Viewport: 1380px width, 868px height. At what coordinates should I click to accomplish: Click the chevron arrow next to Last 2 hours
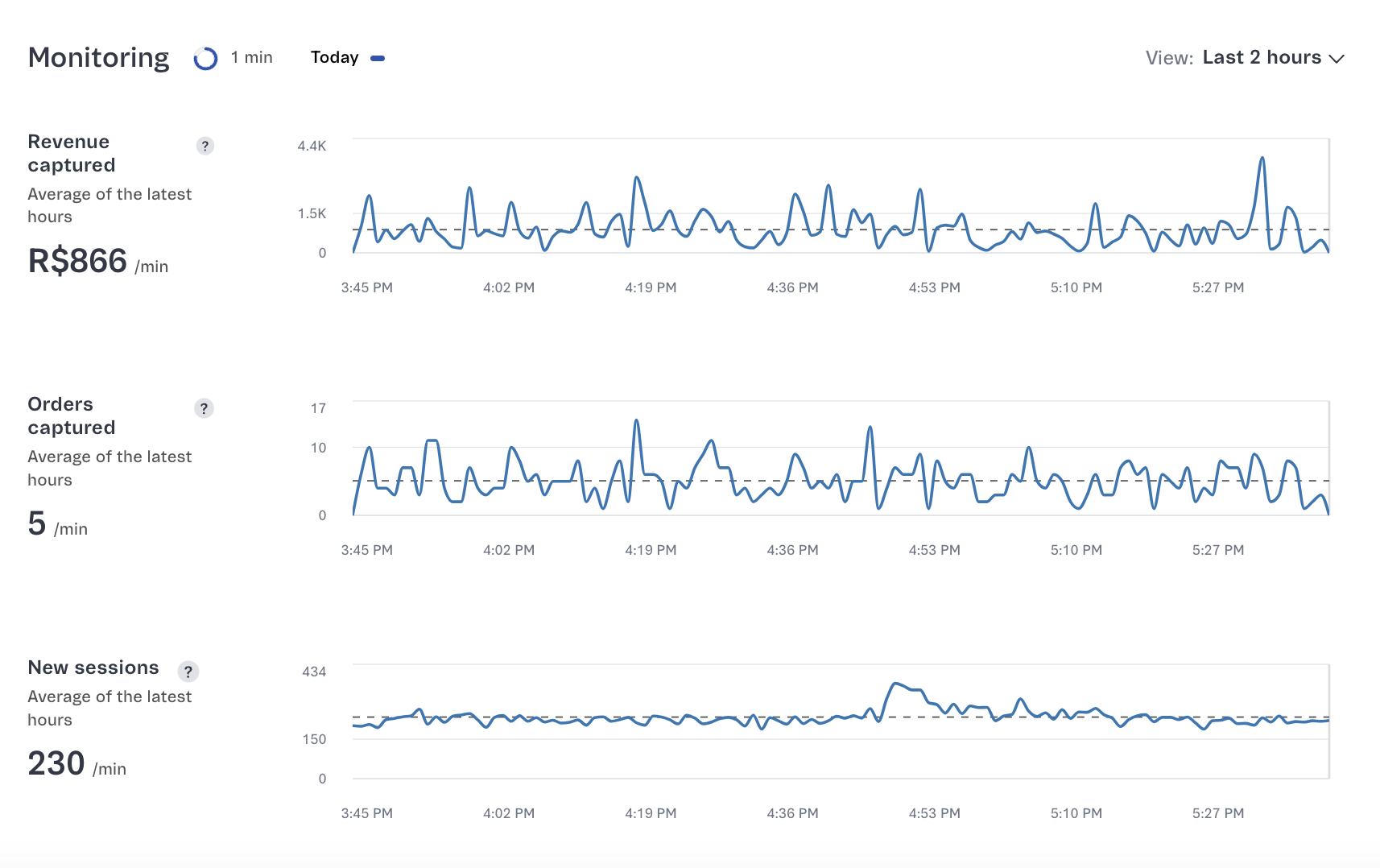tap(1337, 59)
